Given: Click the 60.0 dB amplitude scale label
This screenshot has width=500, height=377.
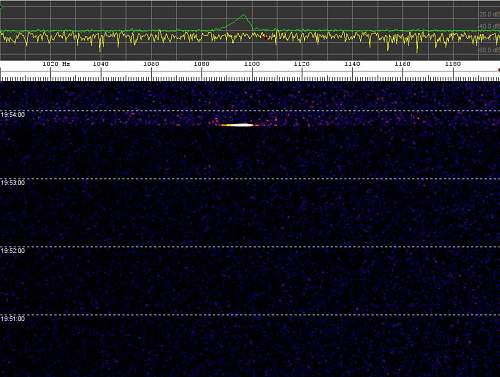Looking at the screenshot, I should (x=489, y=50).
